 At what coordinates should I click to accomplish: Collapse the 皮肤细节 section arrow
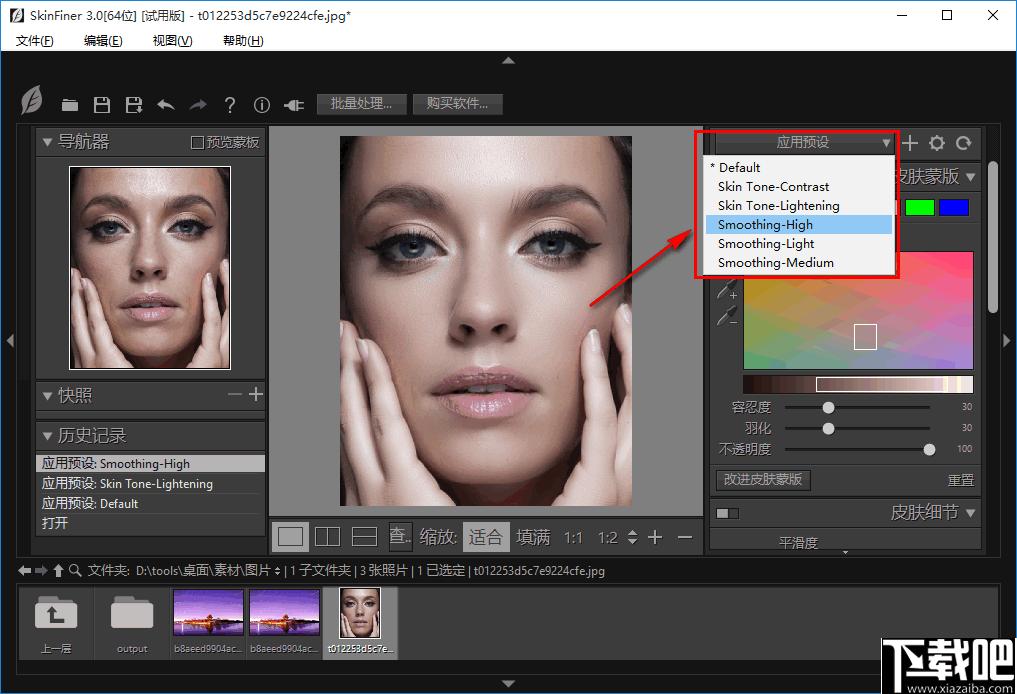(x=970, y=512)
